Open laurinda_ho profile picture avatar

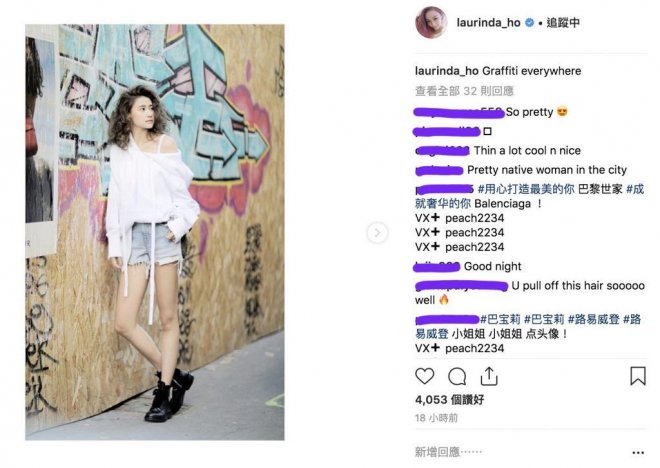click(431, 22)
